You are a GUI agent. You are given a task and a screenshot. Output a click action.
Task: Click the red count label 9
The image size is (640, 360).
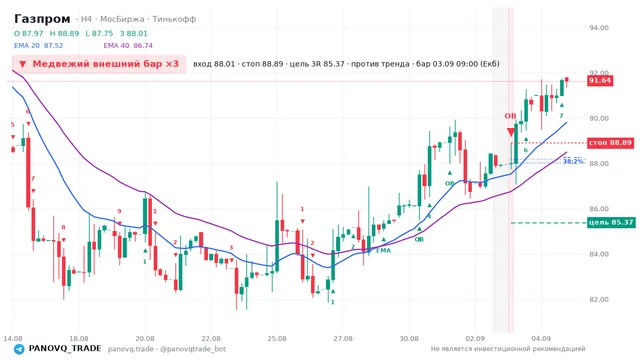pyautogui.click(x=119, y=211)
